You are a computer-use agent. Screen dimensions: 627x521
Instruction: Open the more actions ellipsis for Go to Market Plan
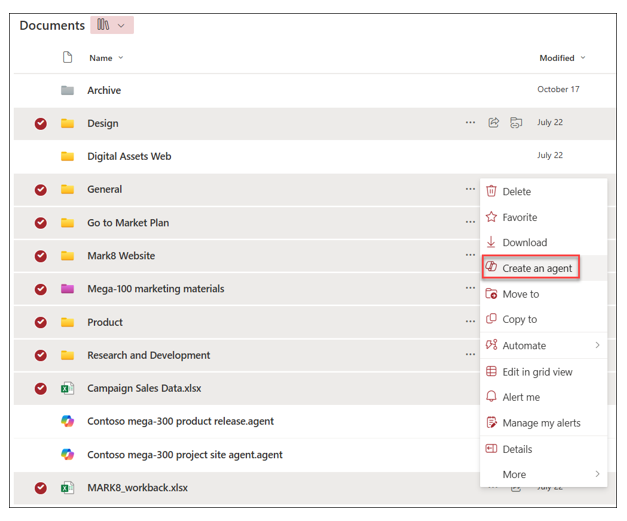(x=470, y=222)
